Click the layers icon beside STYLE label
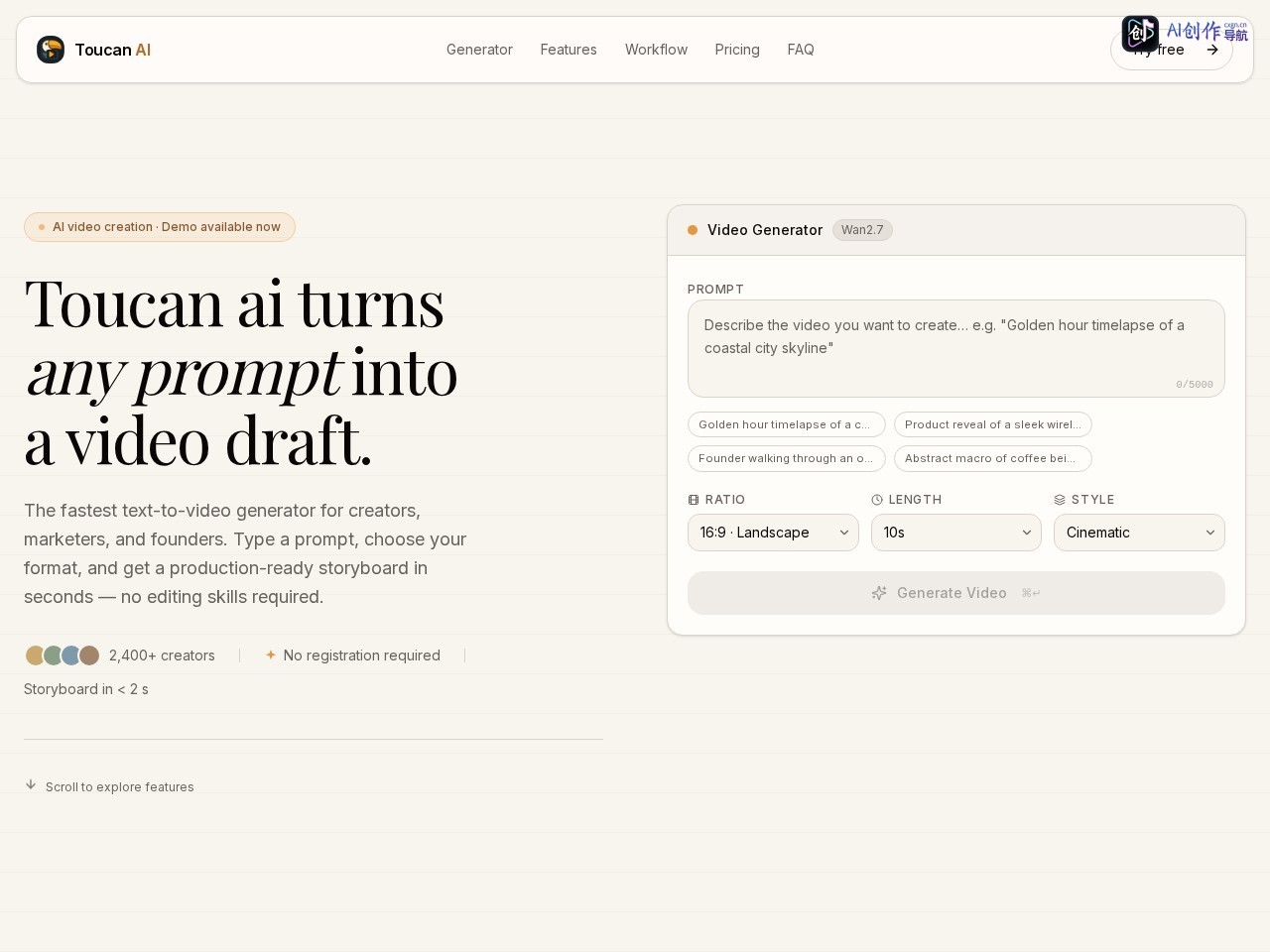1270x952 pixels. point(1060,500)
